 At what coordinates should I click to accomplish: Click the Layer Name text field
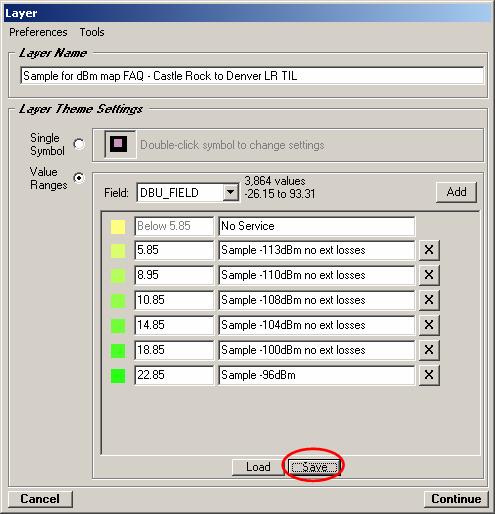click(252, 76)
